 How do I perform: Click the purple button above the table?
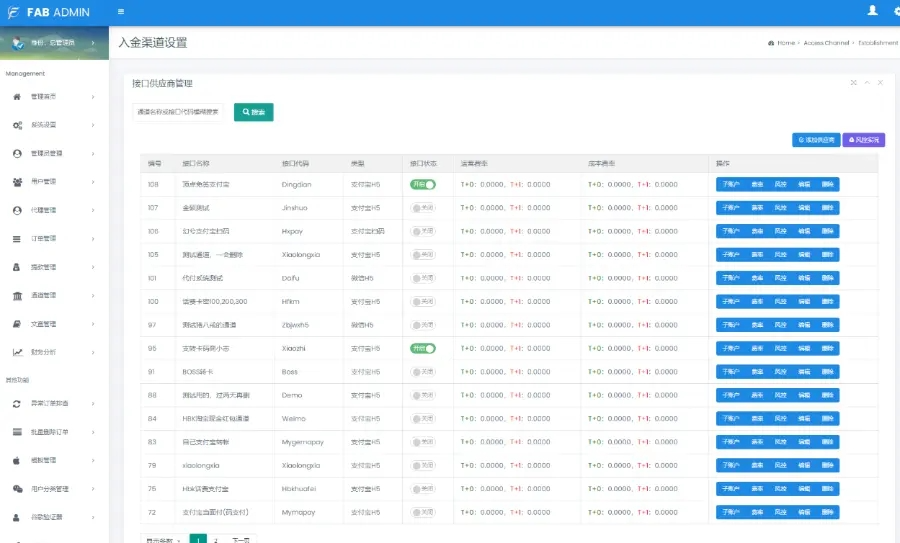(x=864, y=140)
